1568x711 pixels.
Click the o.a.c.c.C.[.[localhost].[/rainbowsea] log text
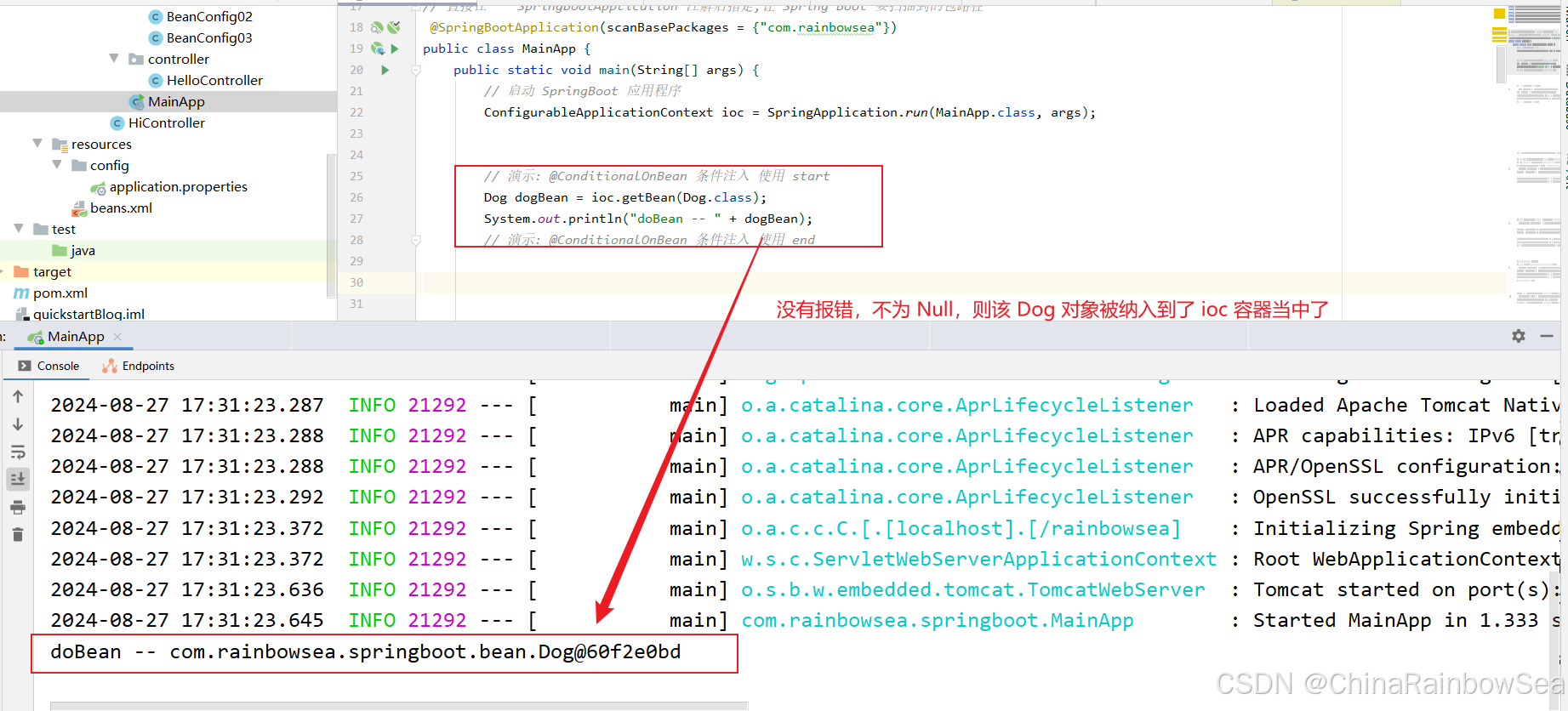961,529
